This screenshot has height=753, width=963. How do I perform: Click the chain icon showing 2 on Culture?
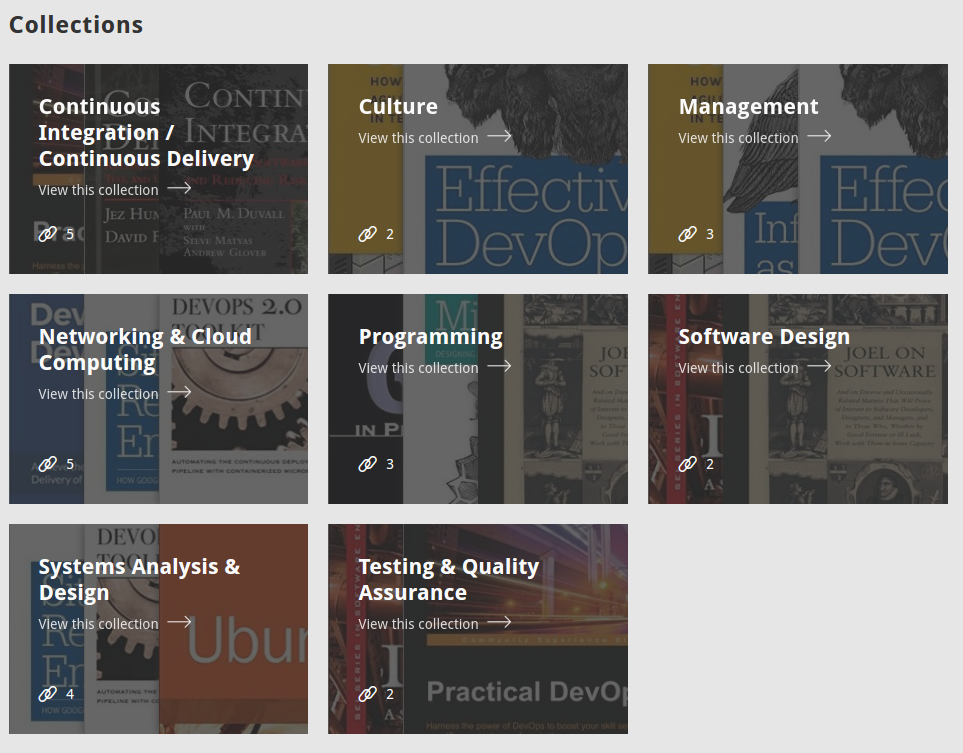pos(368,233)
